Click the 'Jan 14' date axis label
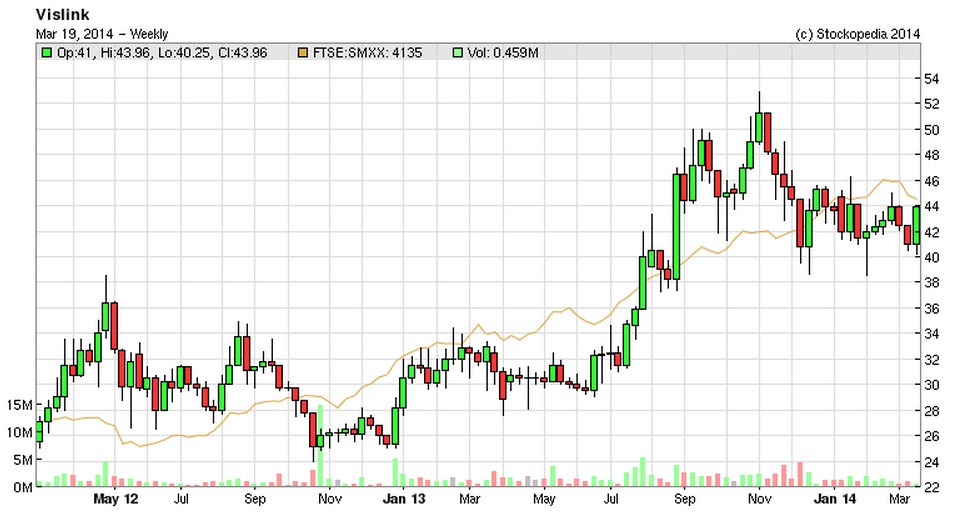 (x=834, y=500)
